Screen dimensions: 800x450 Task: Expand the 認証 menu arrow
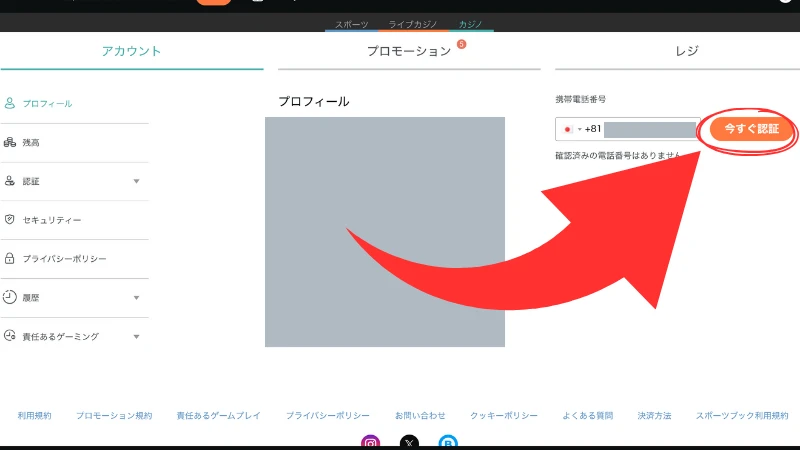tap(136, 181)
